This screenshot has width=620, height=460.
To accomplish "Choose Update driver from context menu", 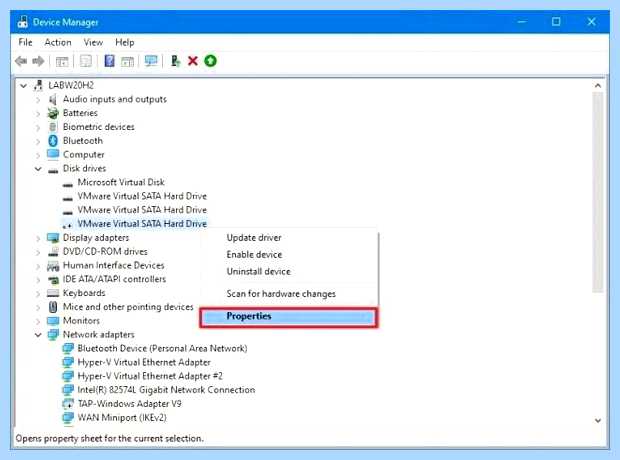I will (254, 238).
